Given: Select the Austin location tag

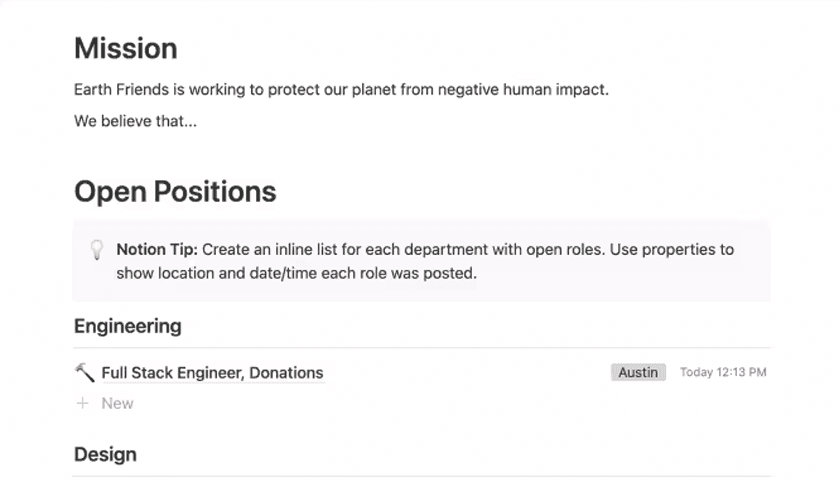Looking at the screenshot, I should click(638, 373).
